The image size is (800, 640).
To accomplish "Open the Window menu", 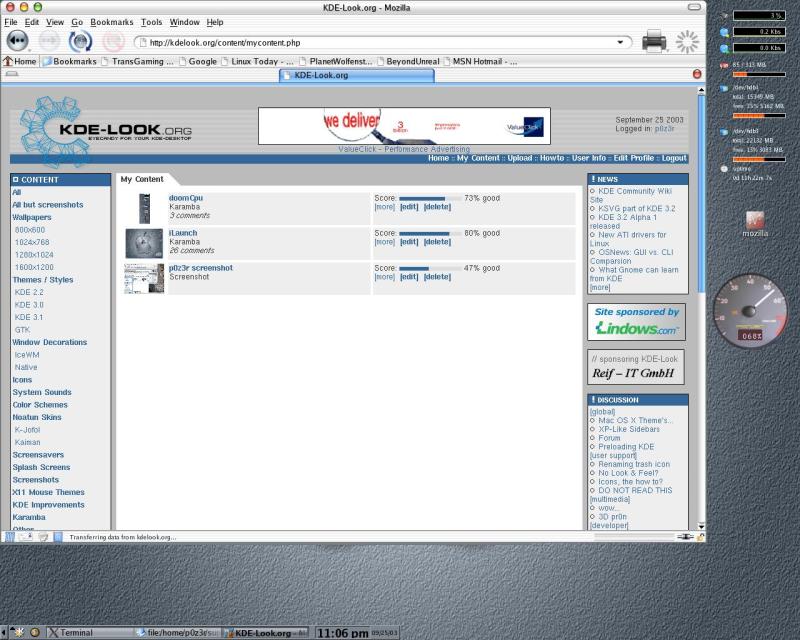I will click(184, 22).
